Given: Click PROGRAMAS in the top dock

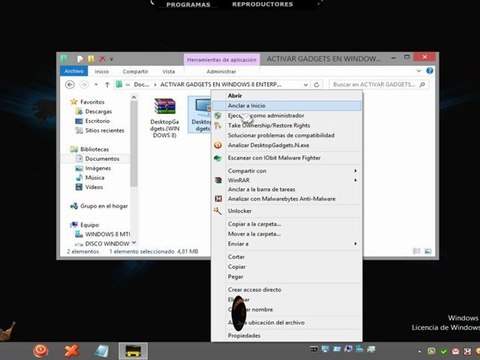Looking at the screenshot, I should (188, 5).
